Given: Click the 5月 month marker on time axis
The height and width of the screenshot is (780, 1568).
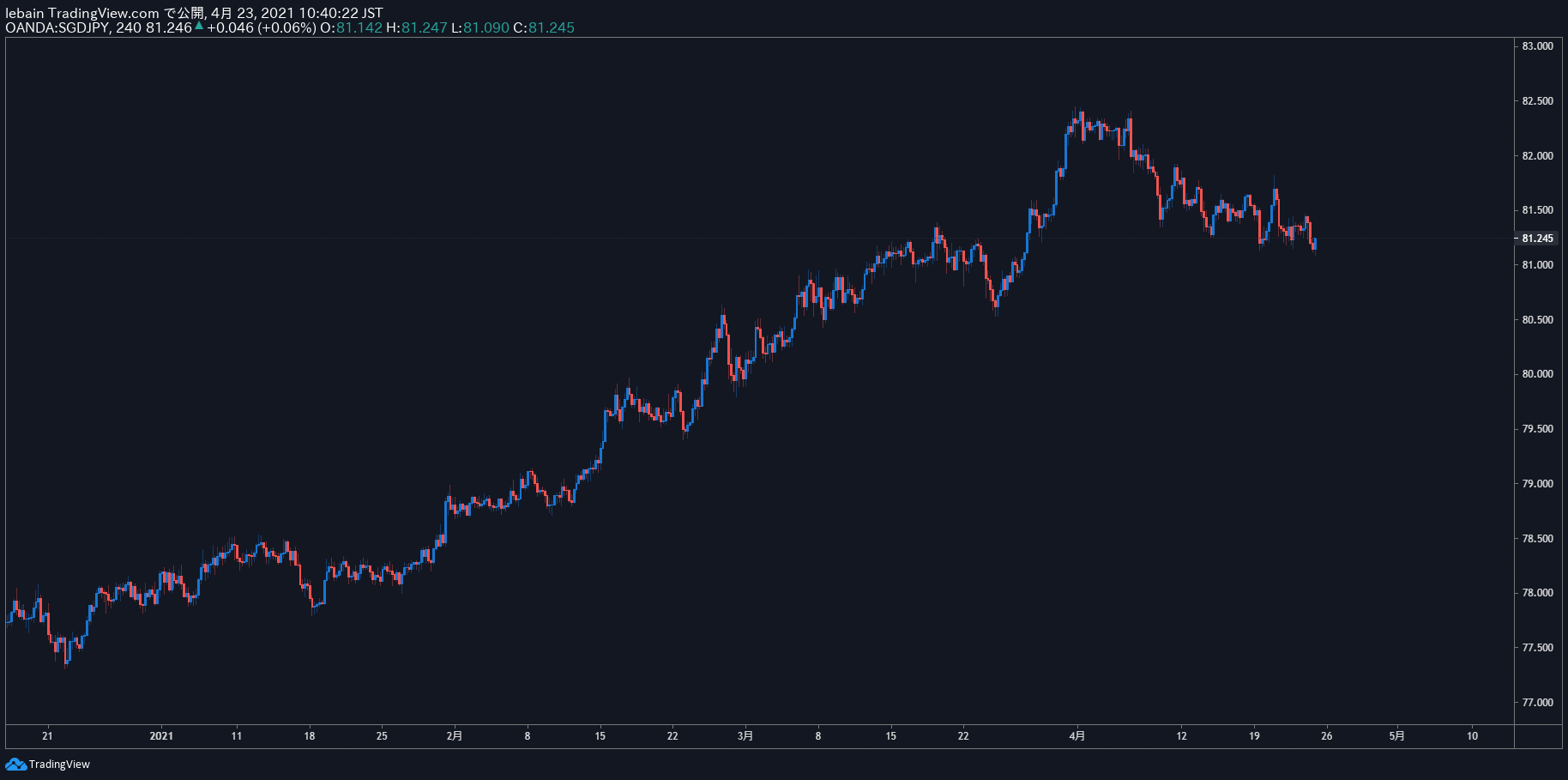Looking at the screenshot, I should [1396, 735].
